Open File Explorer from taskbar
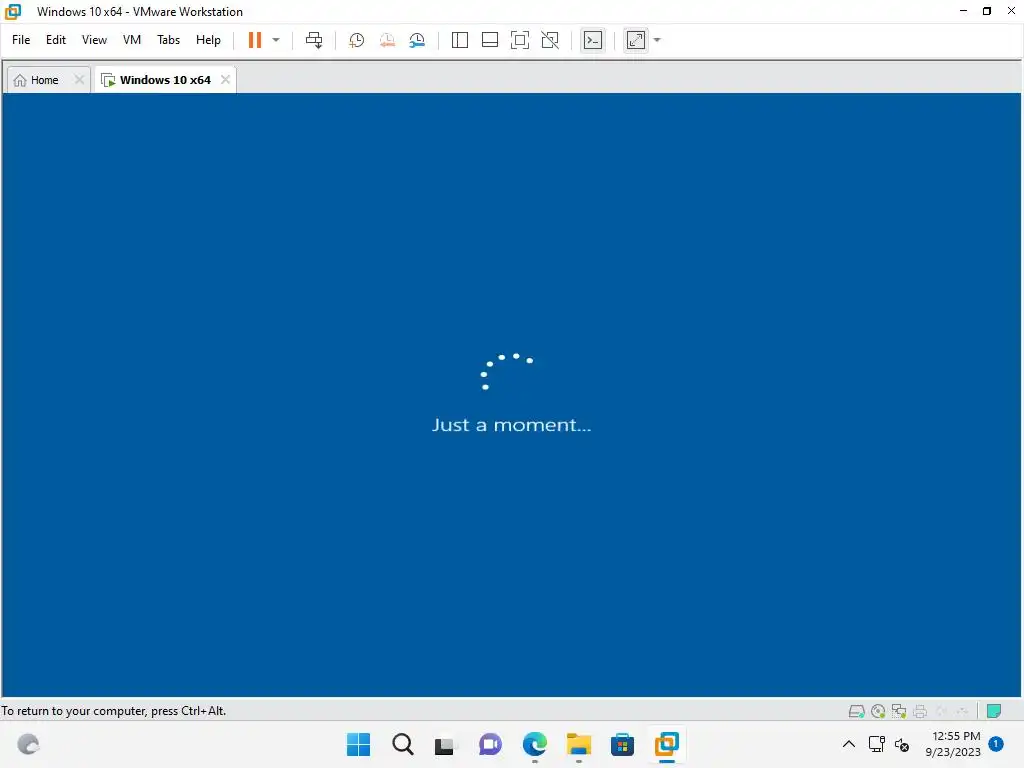This screenshot has height=768, width=1024. pyautogui.click(x=579, y=744)
